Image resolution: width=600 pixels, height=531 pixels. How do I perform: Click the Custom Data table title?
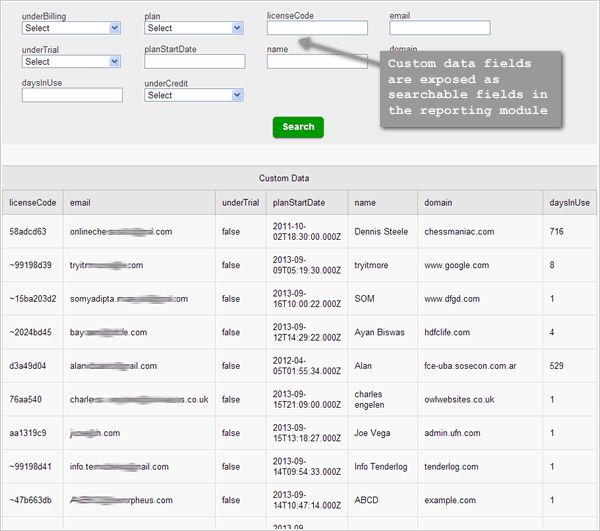[x=284, y=178]
